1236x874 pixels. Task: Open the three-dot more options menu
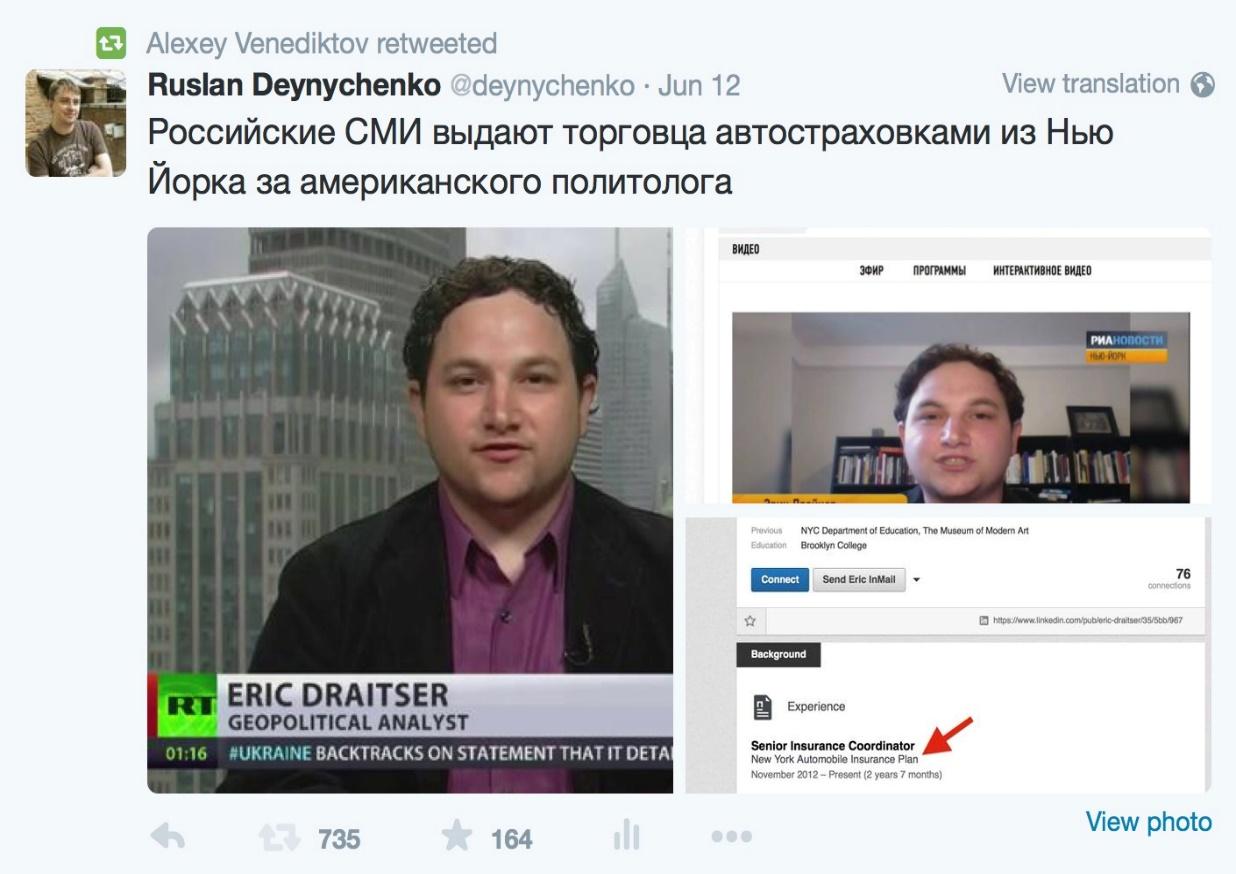coord(732,837)
